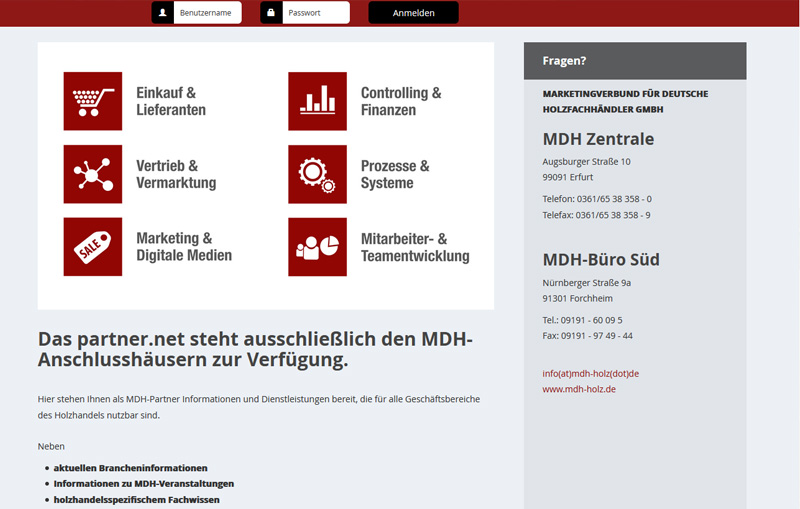Click the 99091 Erfurt line

tap(568, 177)
